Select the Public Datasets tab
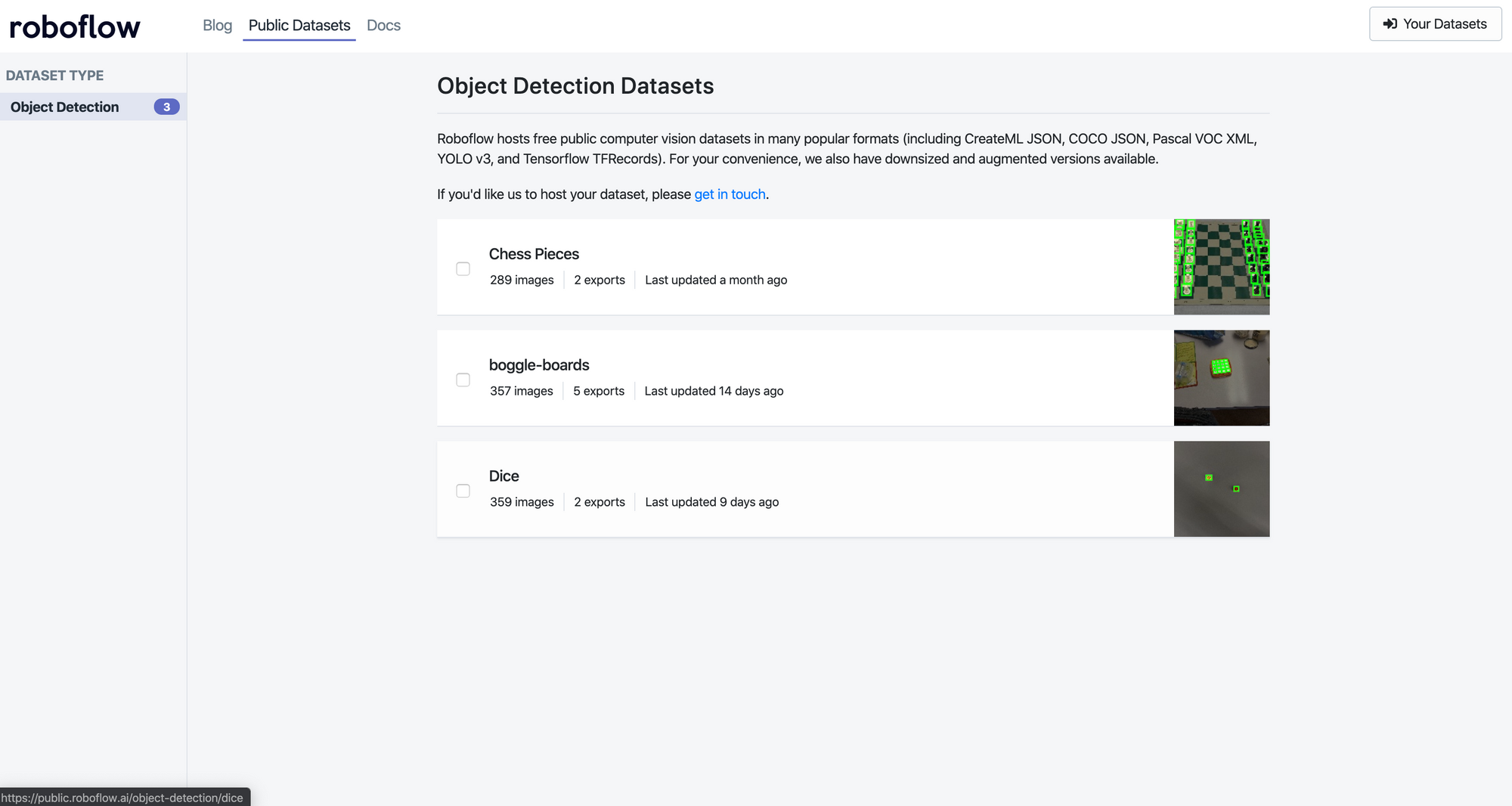Image resolution: width=1512 pixels, height=806 pixels. pyautogui.click(x=299, y=25)
